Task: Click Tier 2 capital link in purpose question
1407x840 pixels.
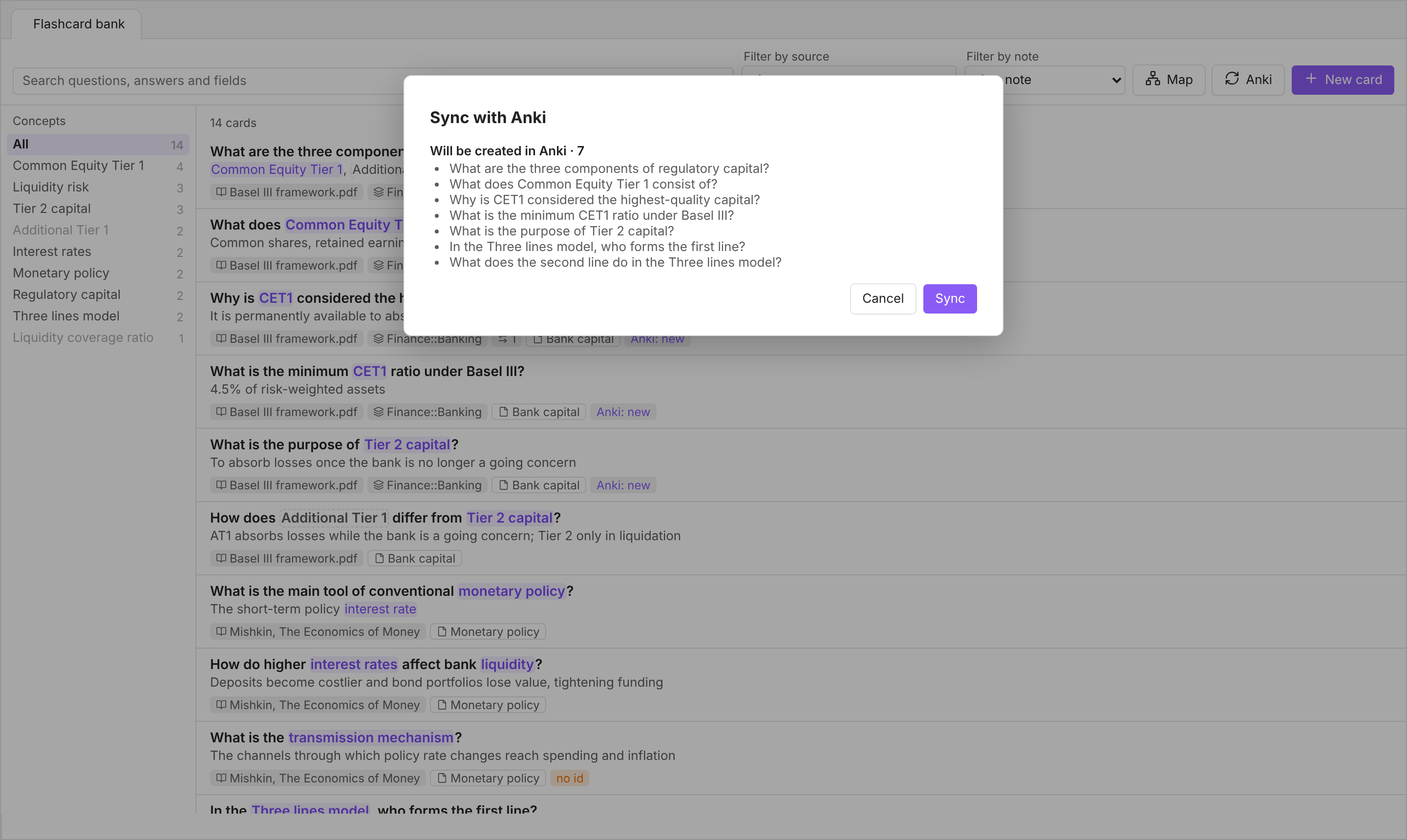Action: [x=406, y=444]
